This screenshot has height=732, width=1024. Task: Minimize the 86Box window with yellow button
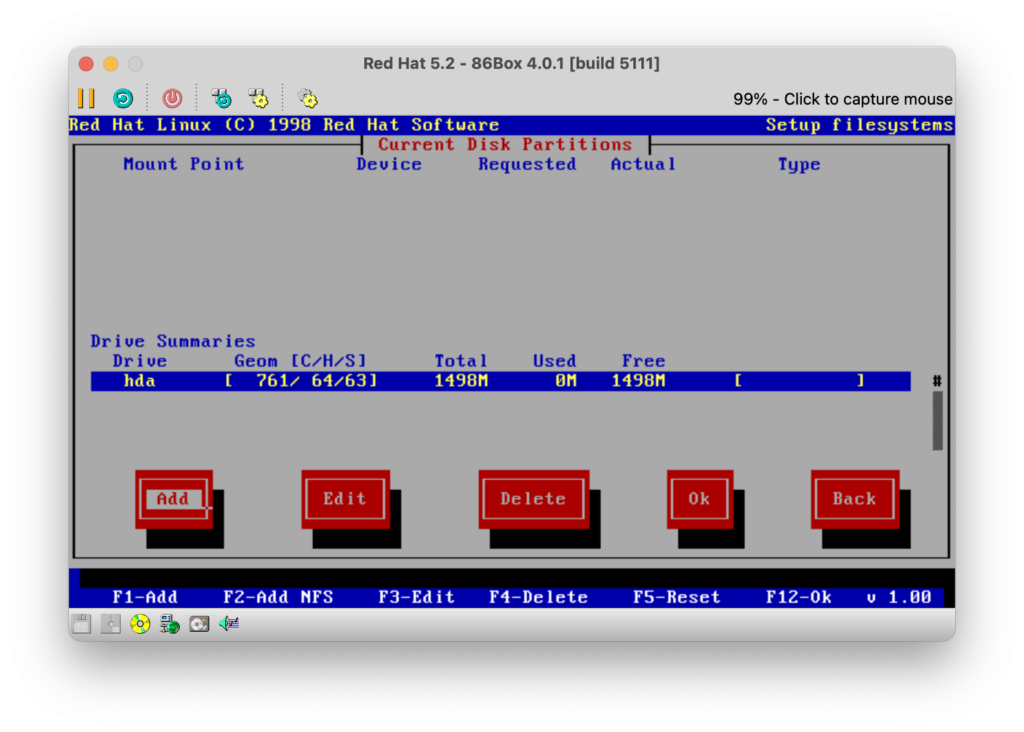pos(111,63)
